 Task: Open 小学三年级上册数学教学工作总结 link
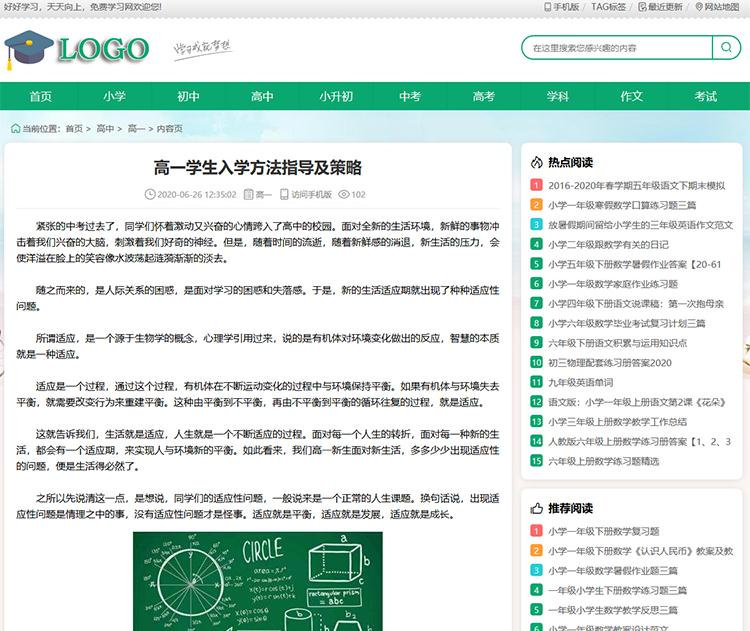click(618, 421)
